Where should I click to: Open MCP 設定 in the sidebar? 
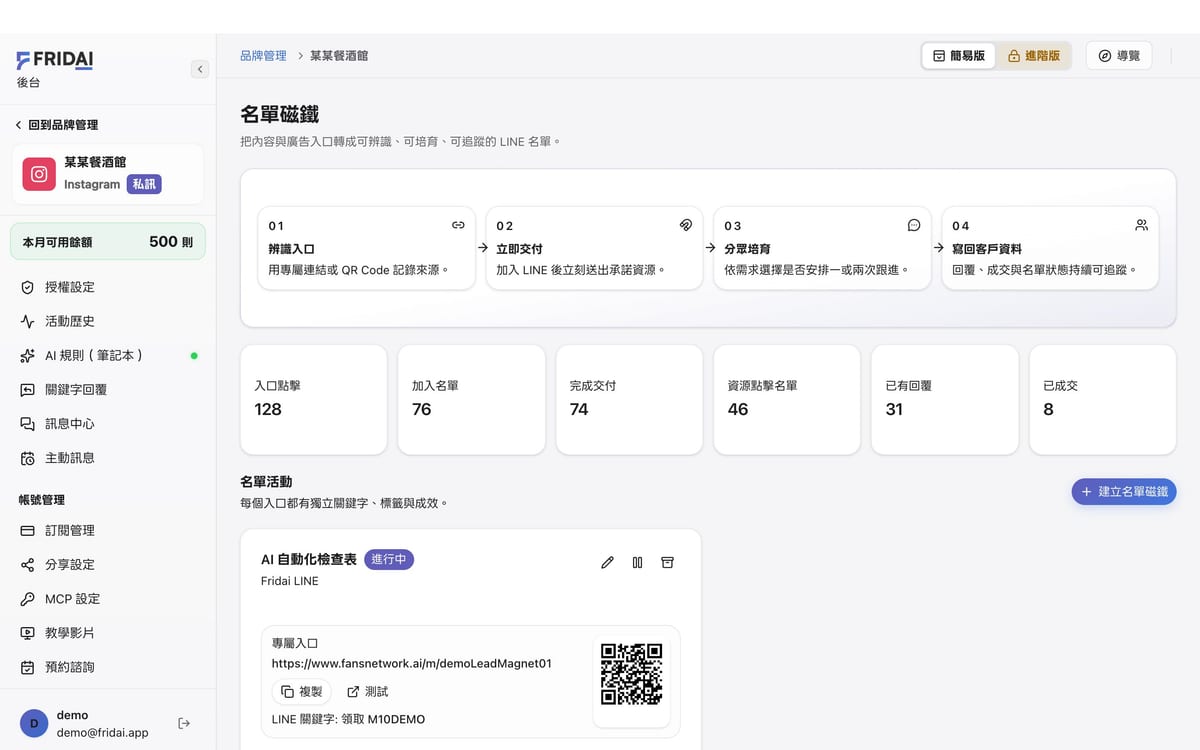(108, 598)
